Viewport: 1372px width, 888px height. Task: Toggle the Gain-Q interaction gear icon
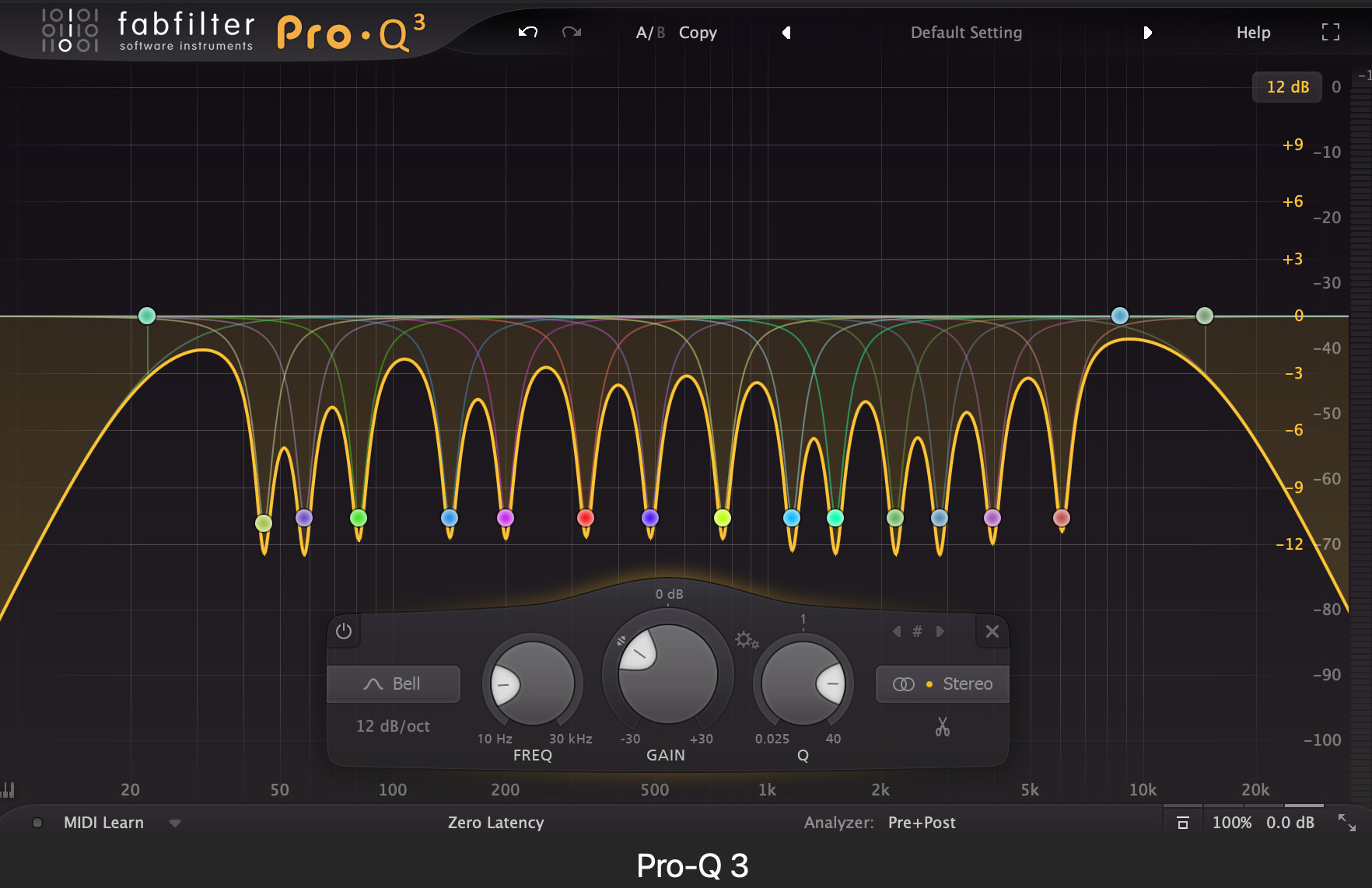coord(747,640)
